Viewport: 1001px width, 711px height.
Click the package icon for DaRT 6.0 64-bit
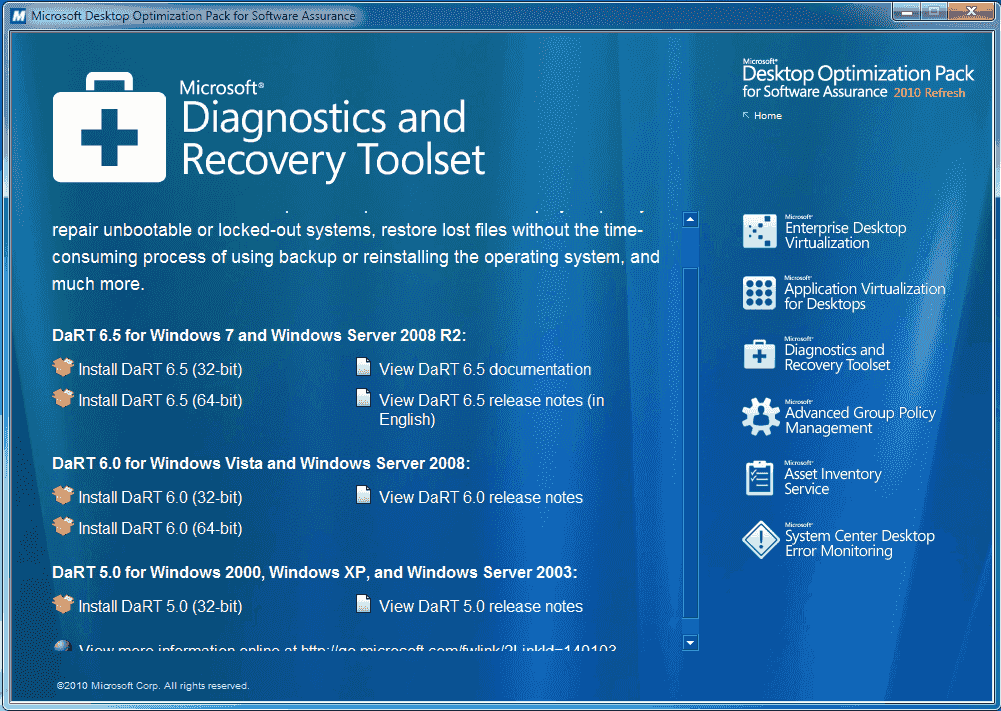[x=63, y=527]
